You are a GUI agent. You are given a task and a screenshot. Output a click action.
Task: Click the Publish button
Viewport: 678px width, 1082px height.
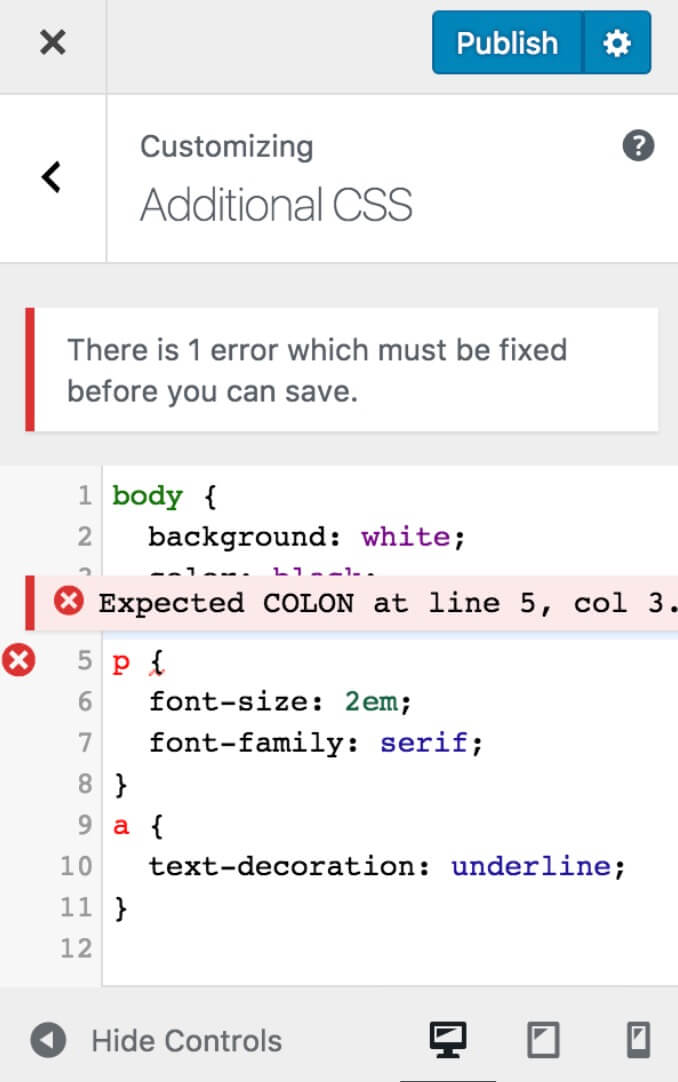coord(507,43)
